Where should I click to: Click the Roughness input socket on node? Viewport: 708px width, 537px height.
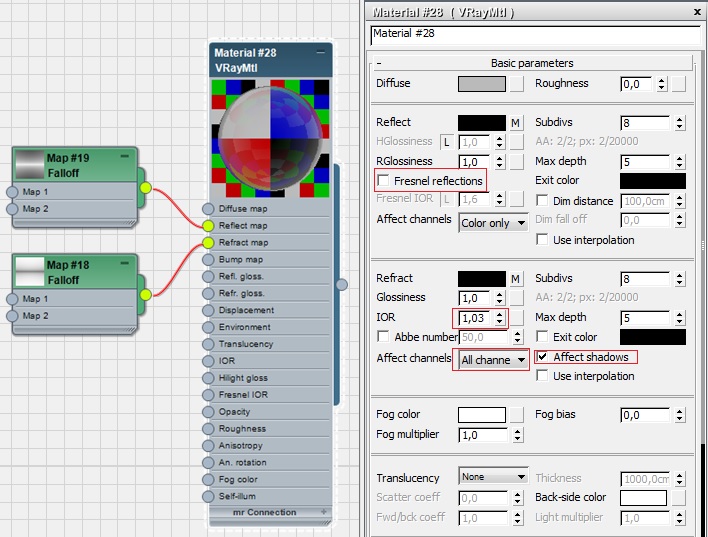click(x=208, y=429)
